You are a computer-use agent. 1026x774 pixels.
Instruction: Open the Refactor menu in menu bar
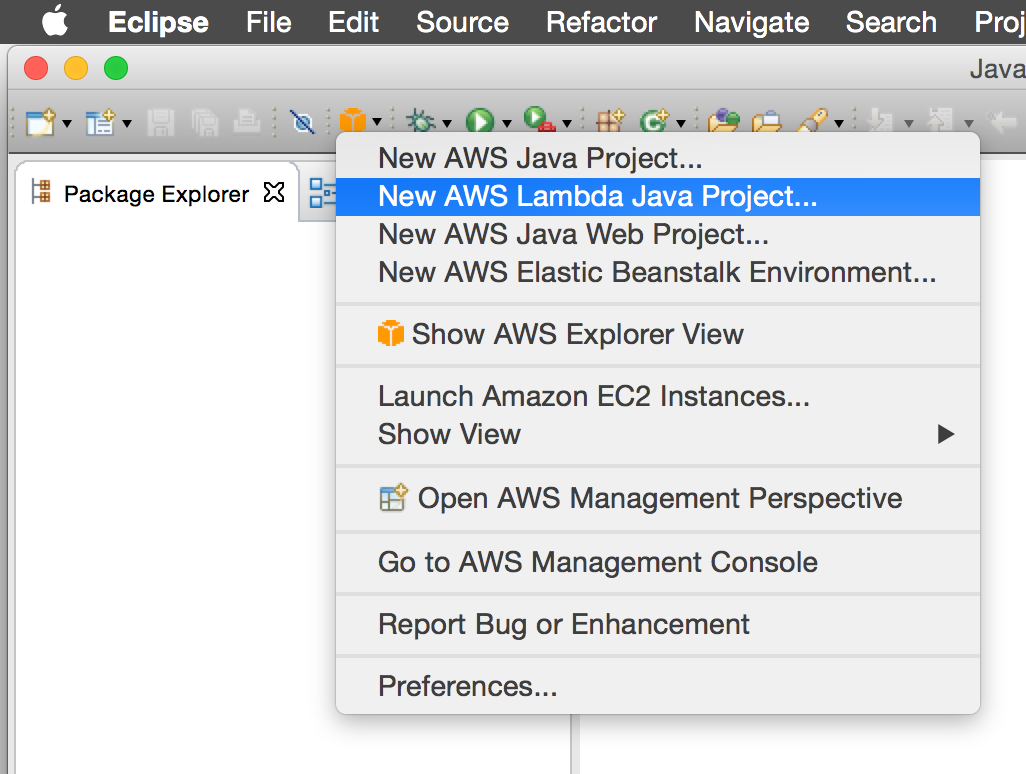[602, 22]
